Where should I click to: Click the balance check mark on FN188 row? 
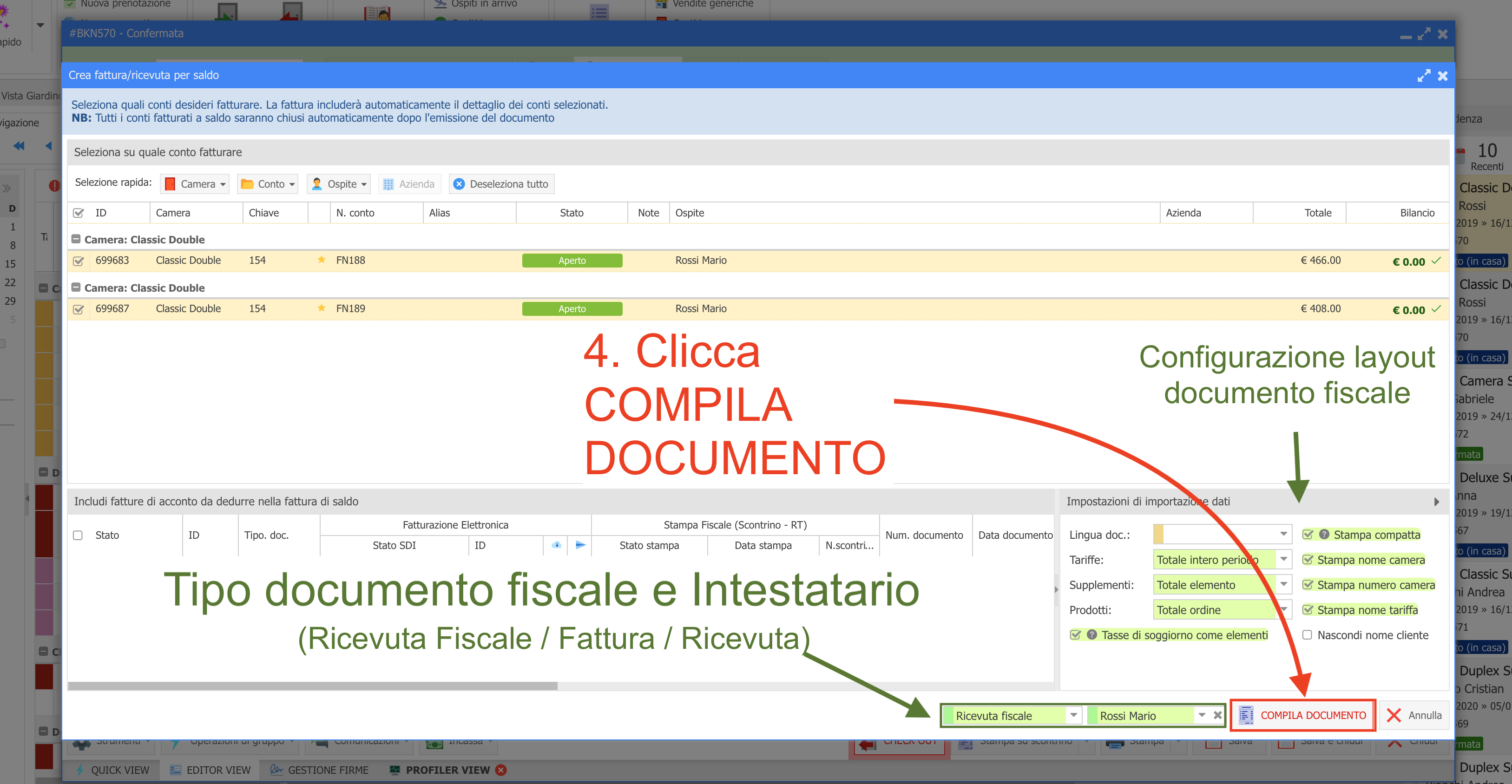[1436, 261]
